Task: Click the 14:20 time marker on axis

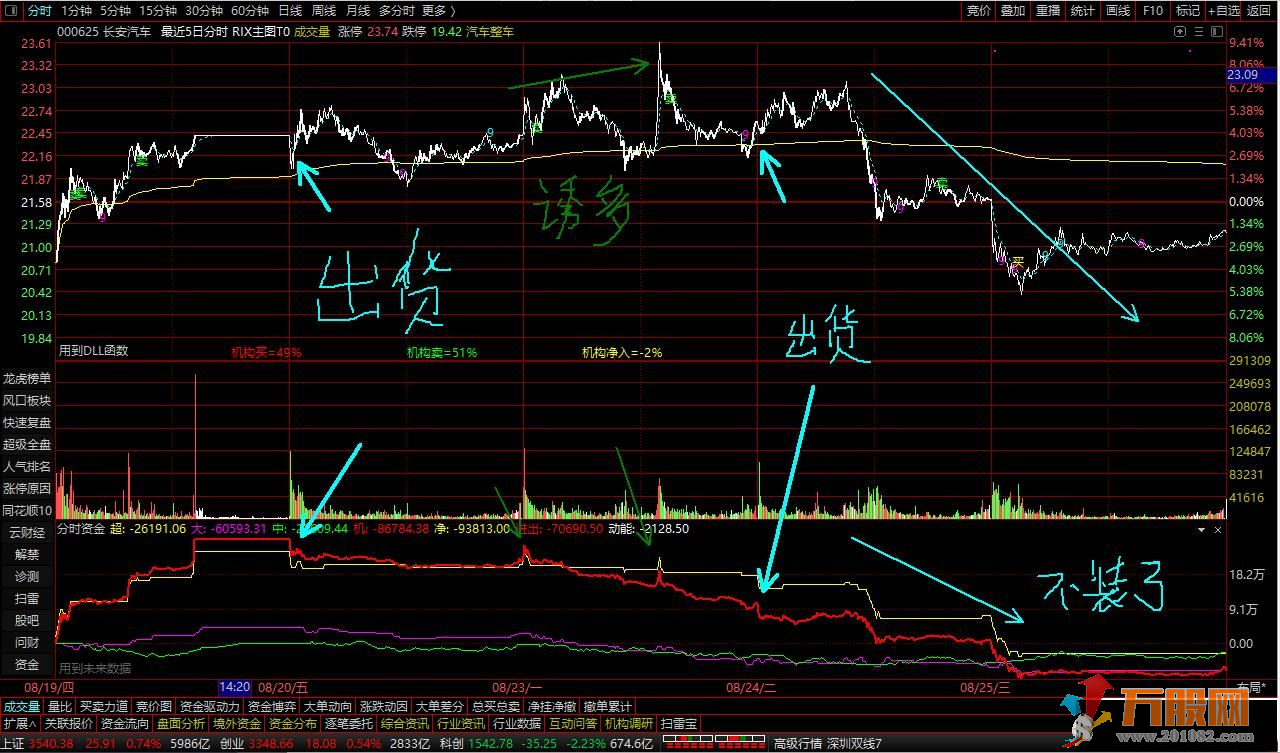Action: [x=234, y=688]
